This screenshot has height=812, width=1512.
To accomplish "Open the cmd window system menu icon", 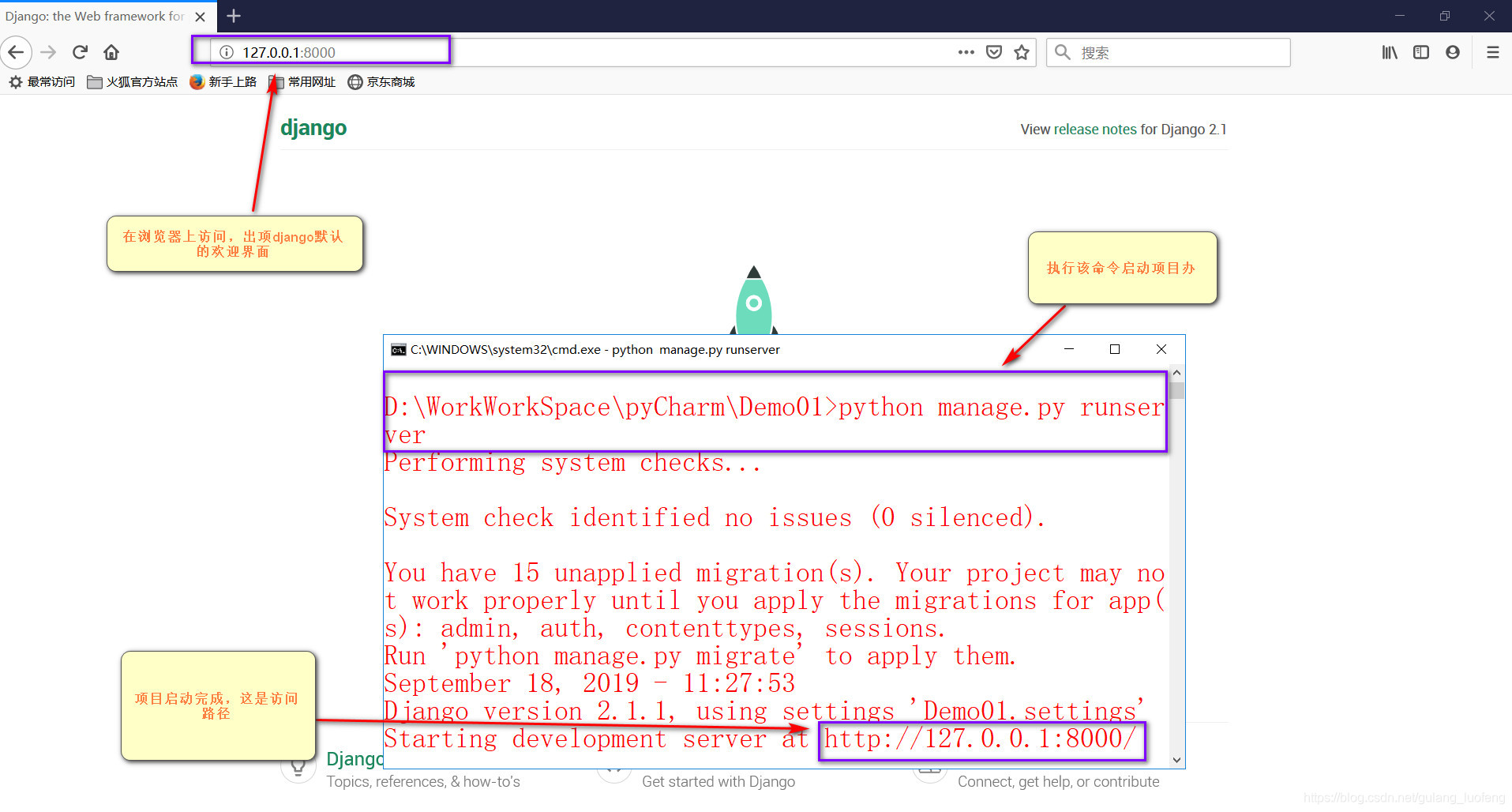I will point(398,350).
